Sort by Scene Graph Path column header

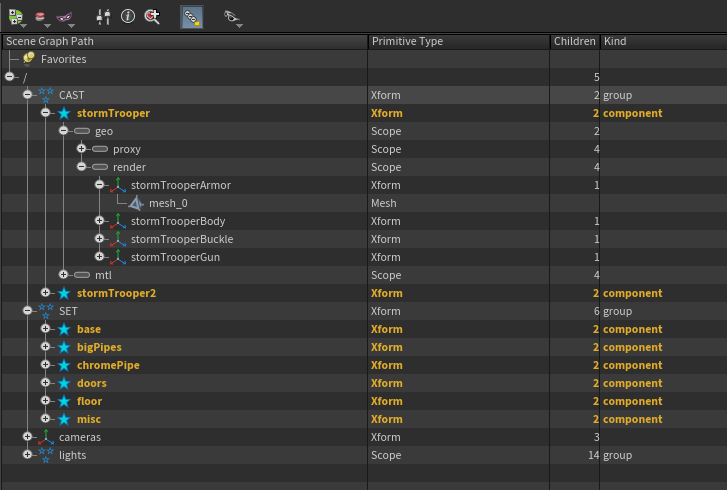pyautogui.click(x=185, y=41)
